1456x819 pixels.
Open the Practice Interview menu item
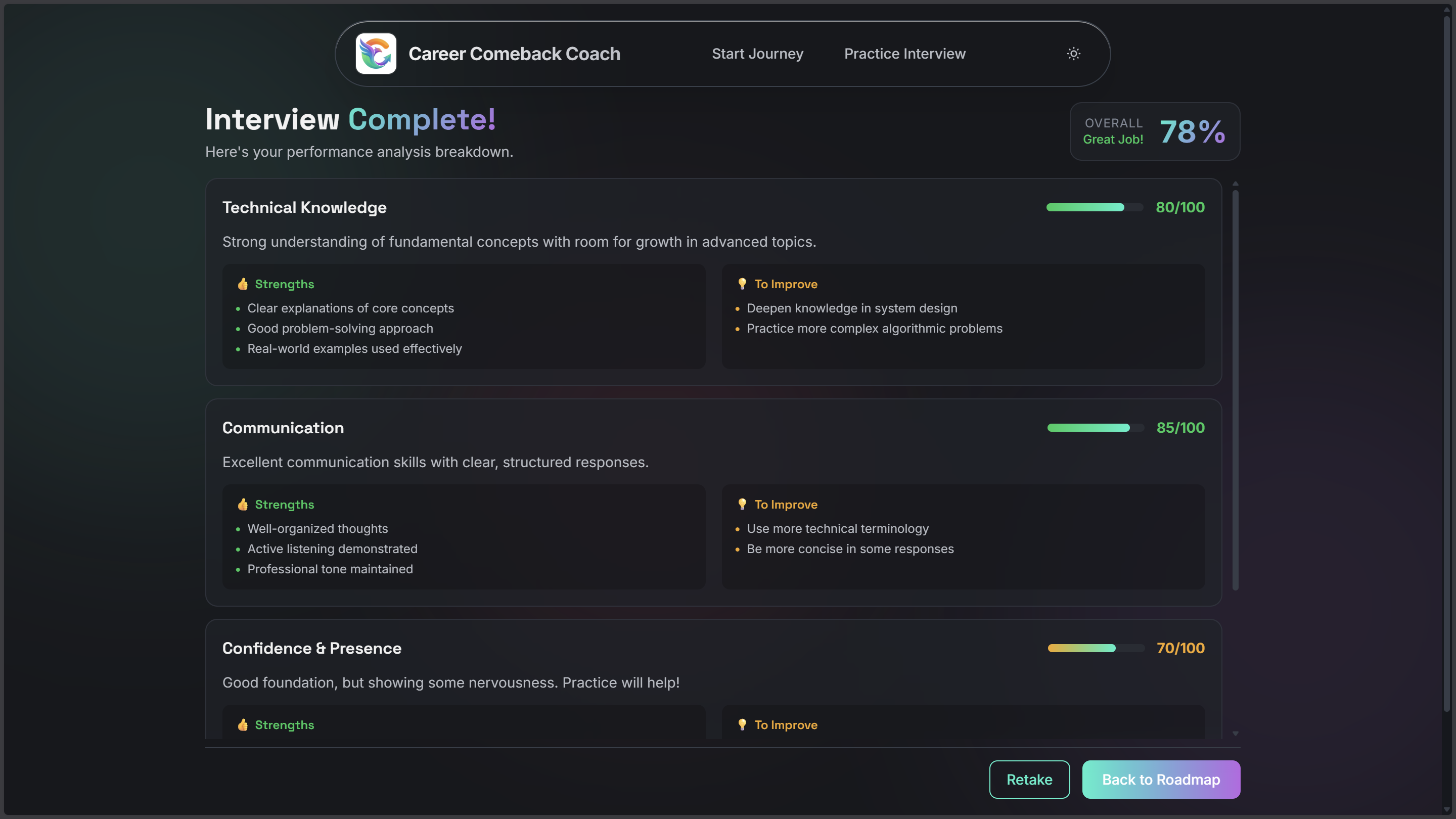[x=904, y=54]
